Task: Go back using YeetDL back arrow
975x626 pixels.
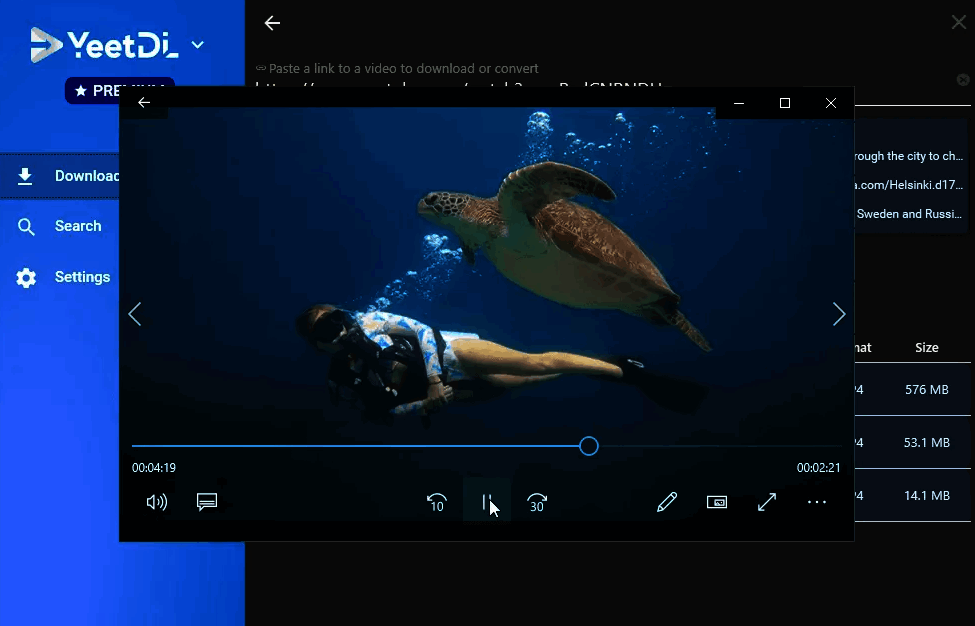Action: click(272, 23)
